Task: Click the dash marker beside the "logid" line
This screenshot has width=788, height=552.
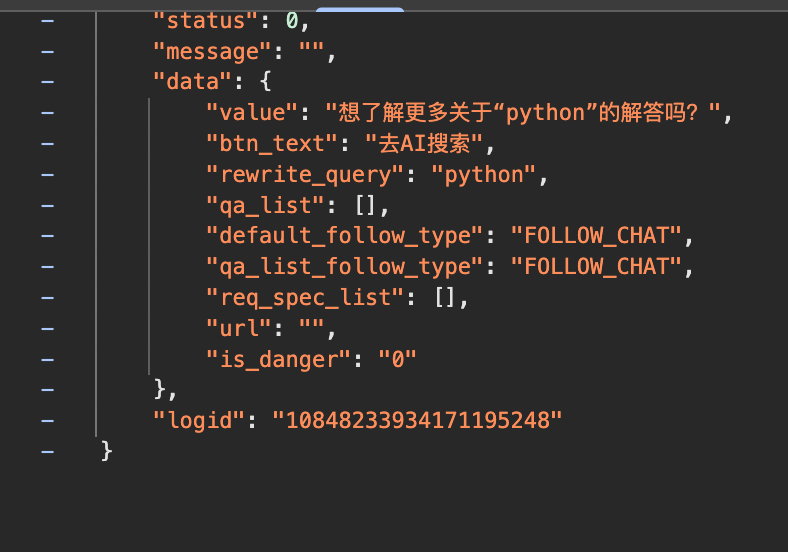Action: pos(48,421)
